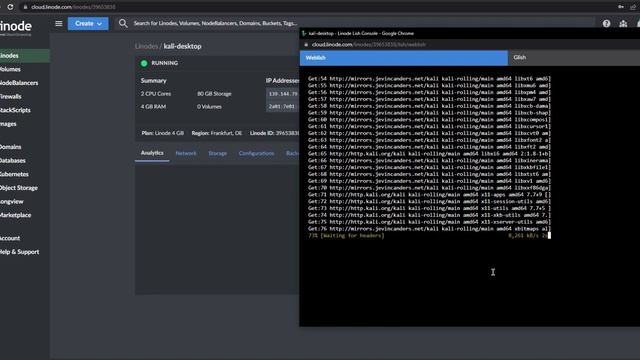The width and height of the screenshot is (640, 360).
Task: Open the community icon in top bar
Action: click(623, 24)
